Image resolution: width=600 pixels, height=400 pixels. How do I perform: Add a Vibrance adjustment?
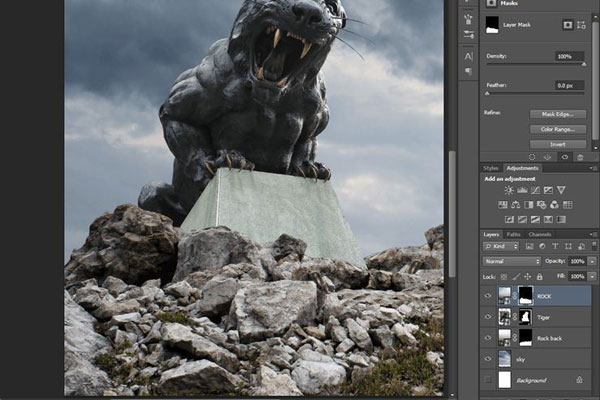point(561,190)
